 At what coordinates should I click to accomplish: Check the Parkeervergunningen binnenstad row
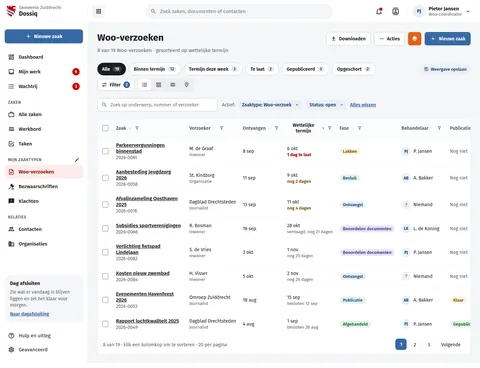click(x=105, y=151)
